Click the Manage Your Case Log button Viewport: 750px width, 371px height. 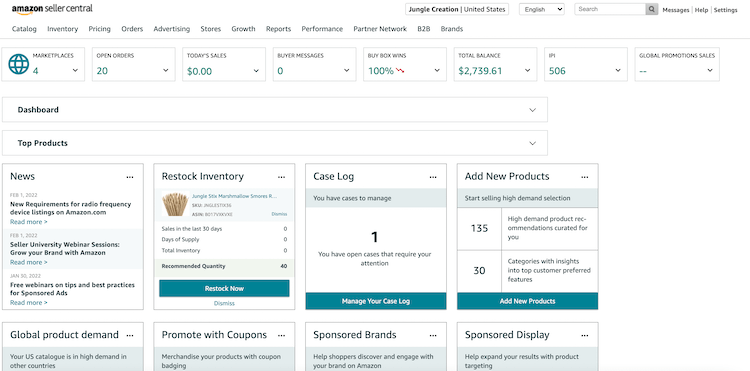[376, 301]
